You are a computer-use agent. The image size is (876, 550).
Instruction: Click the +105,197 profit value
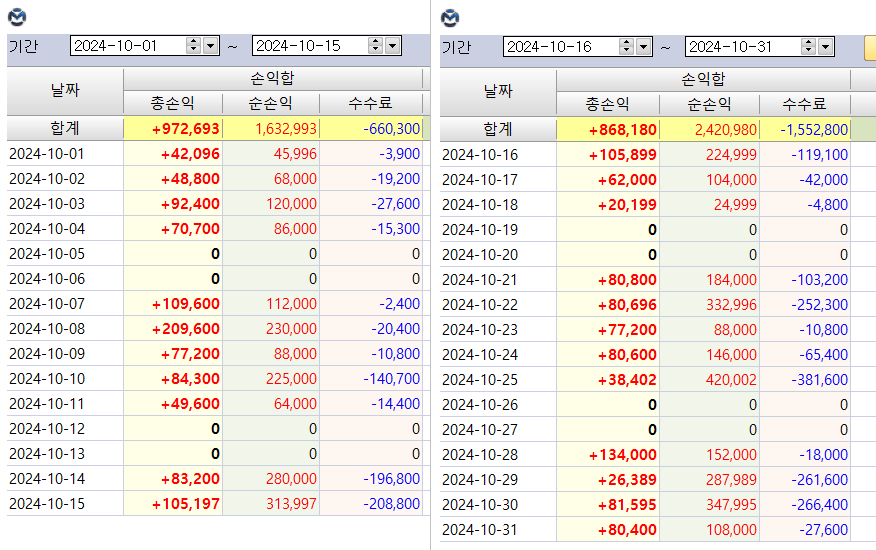(x=185, y=504)
